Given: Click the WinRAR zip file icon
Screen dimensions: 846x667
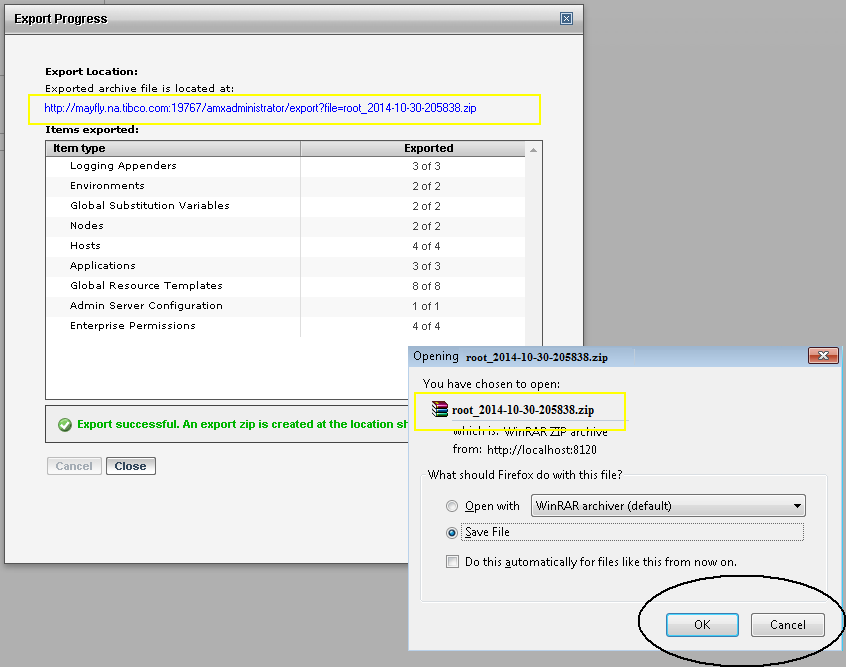Looking at the screenshot, I should coord(440,409).
